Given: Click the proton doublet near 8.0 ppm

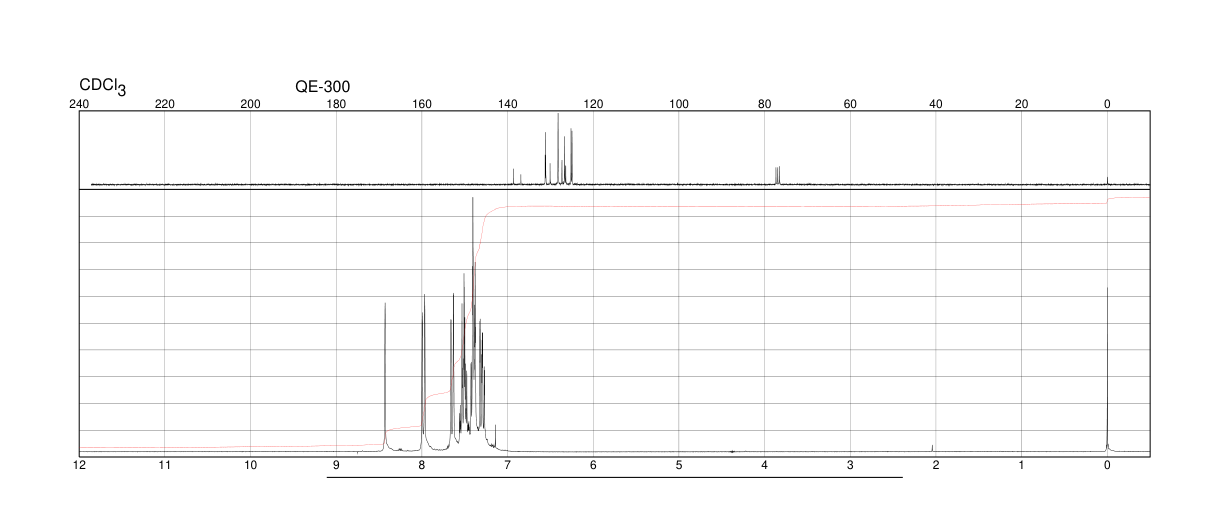Looking at the screenshot, I should click(x=423, y=372).
